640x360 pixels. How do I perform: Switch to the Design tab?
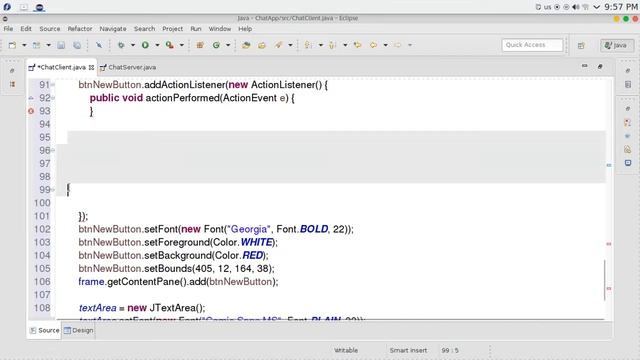coord(78,330)
